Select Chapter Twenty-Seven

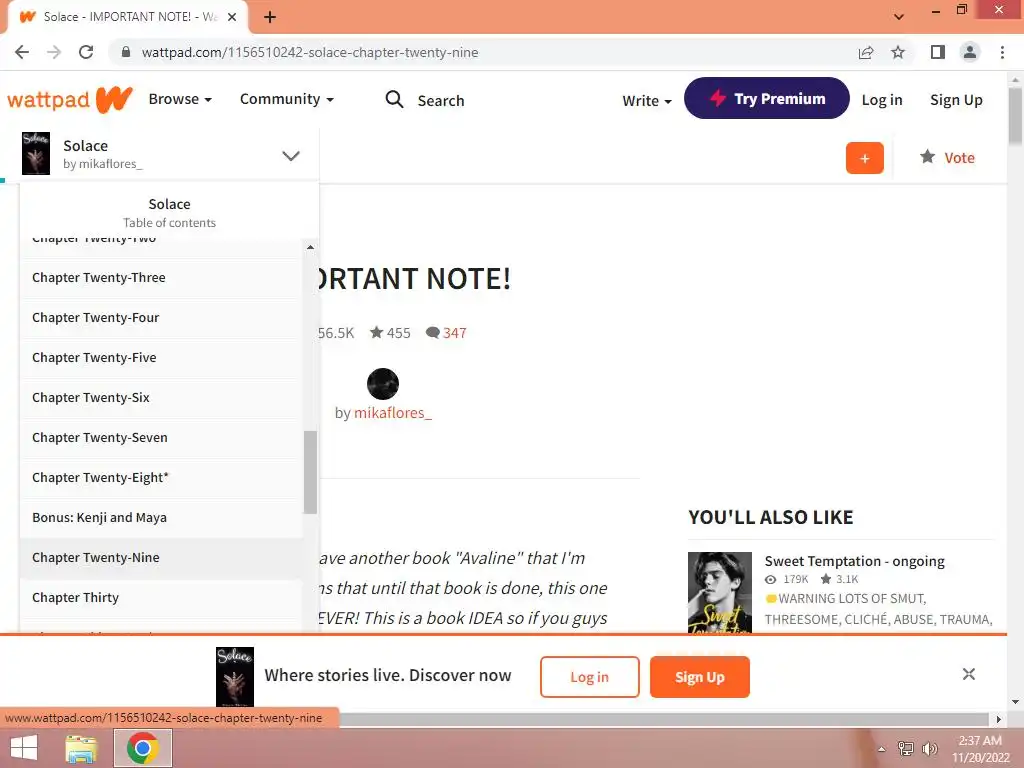click(x=161, y=438)
